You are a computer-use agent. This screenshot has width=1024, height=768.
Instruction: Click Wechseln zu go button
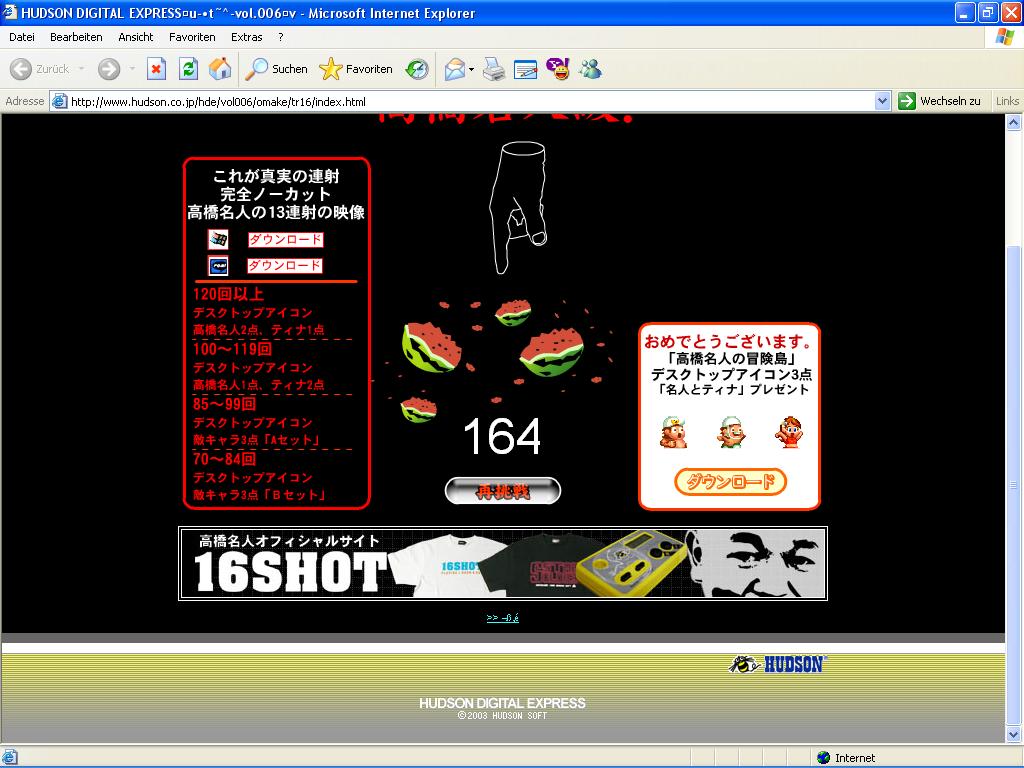[940, 101]
